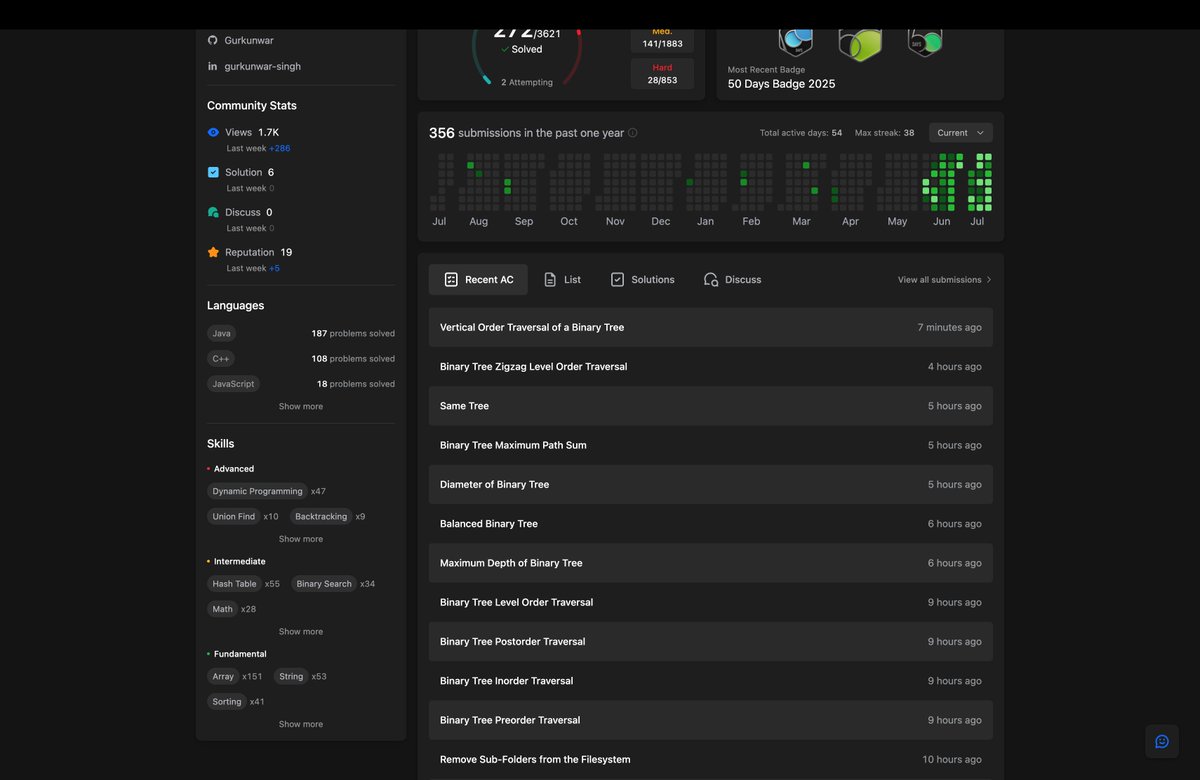
Task: Open Binary Tree Level Order Traversal
Action: pyautogui.click(x=711, y=602)
